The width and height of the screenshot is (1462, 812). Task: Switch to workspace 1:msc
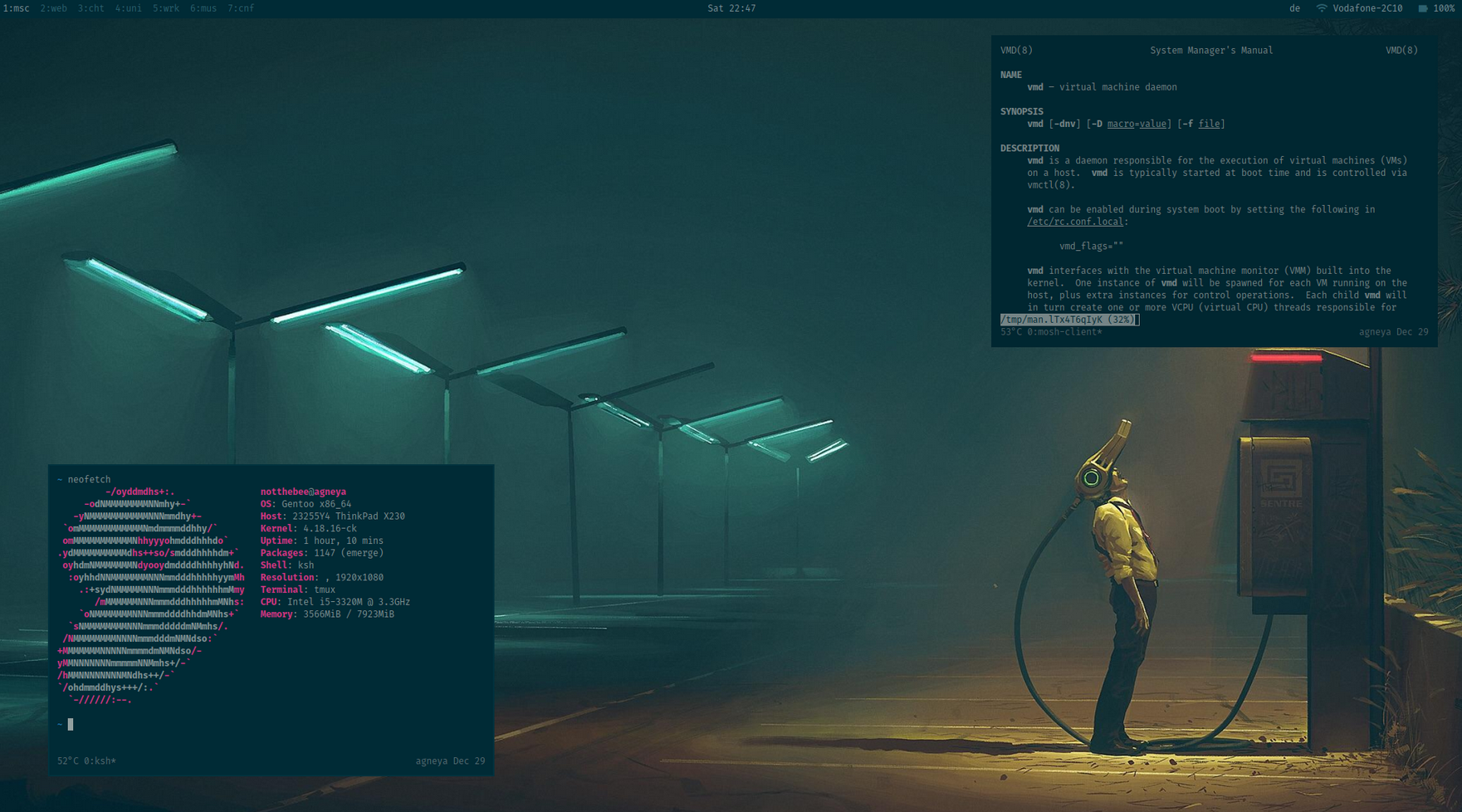pyautogui.click(x=17, y=8)
